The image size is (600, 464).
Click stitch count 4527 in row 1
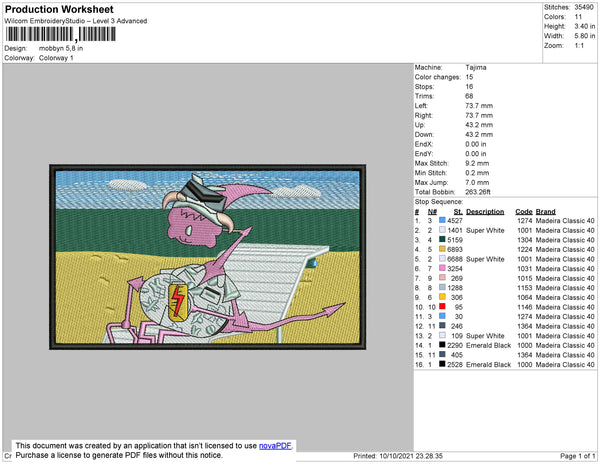click(455, 221)
